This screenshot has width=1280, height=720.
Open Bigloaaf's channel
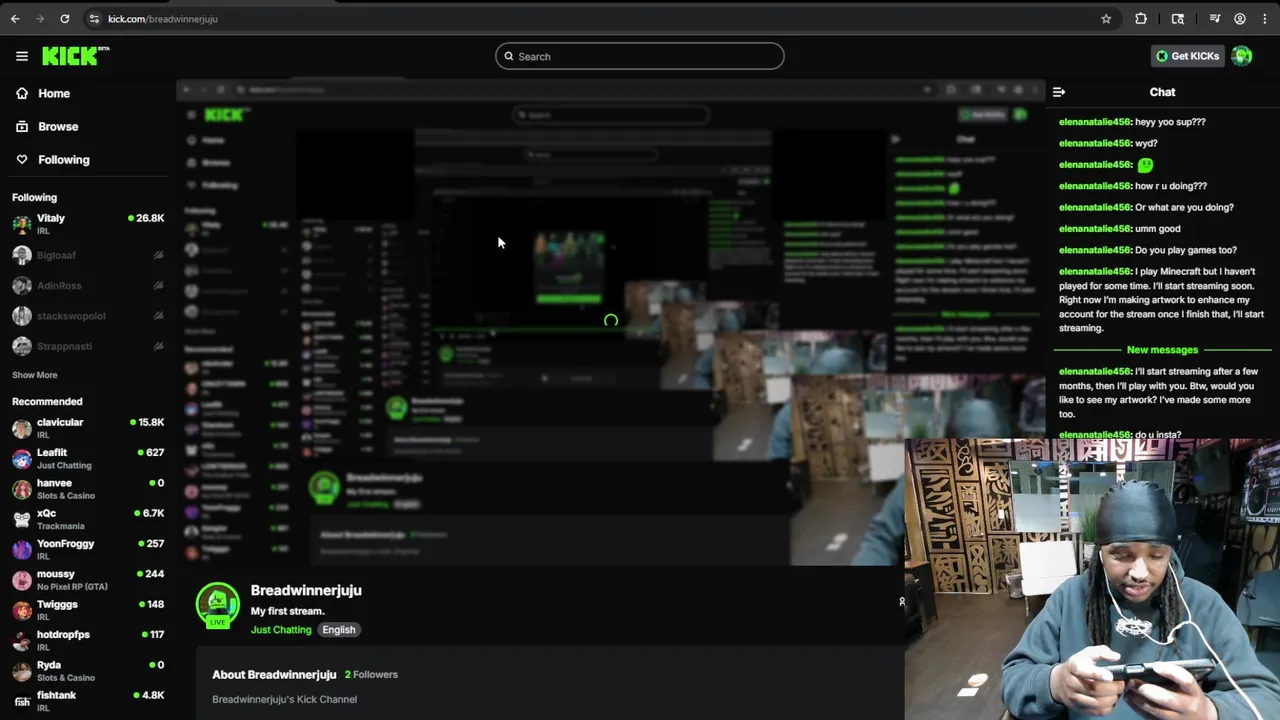tap(87, 255)
